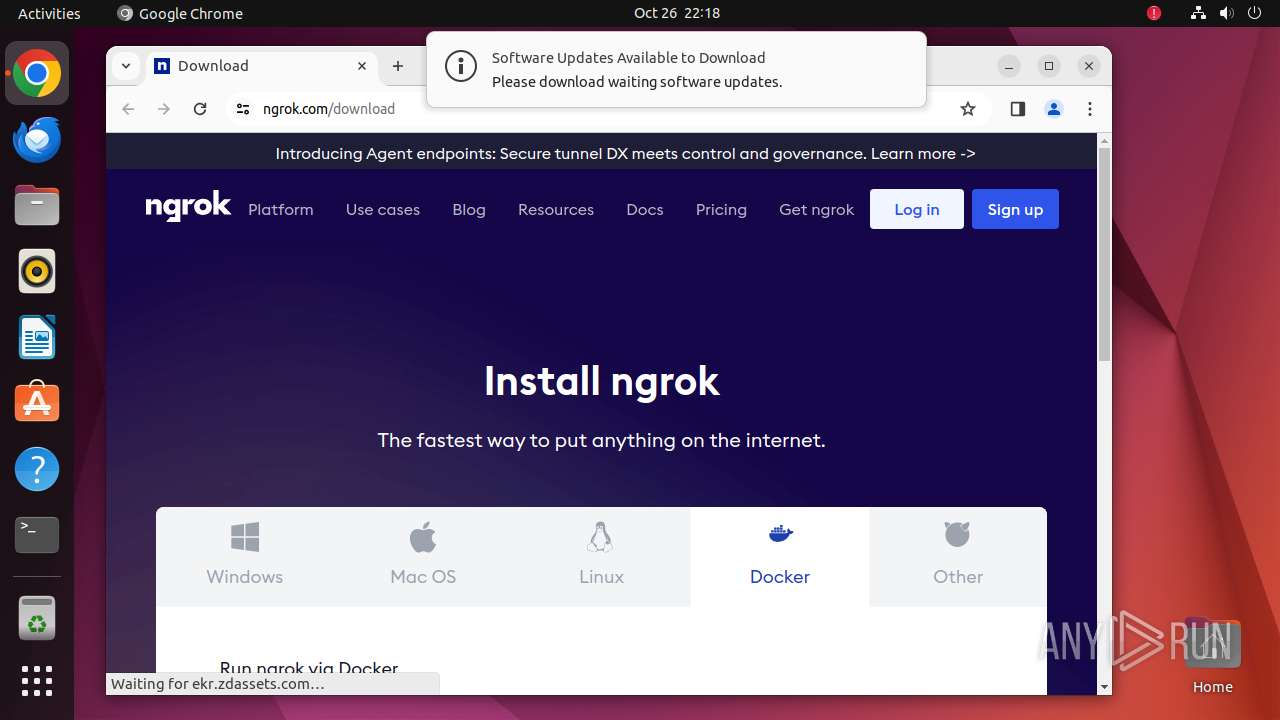
Task: Open the Resources nav menu
Action: tap(556, 209)
